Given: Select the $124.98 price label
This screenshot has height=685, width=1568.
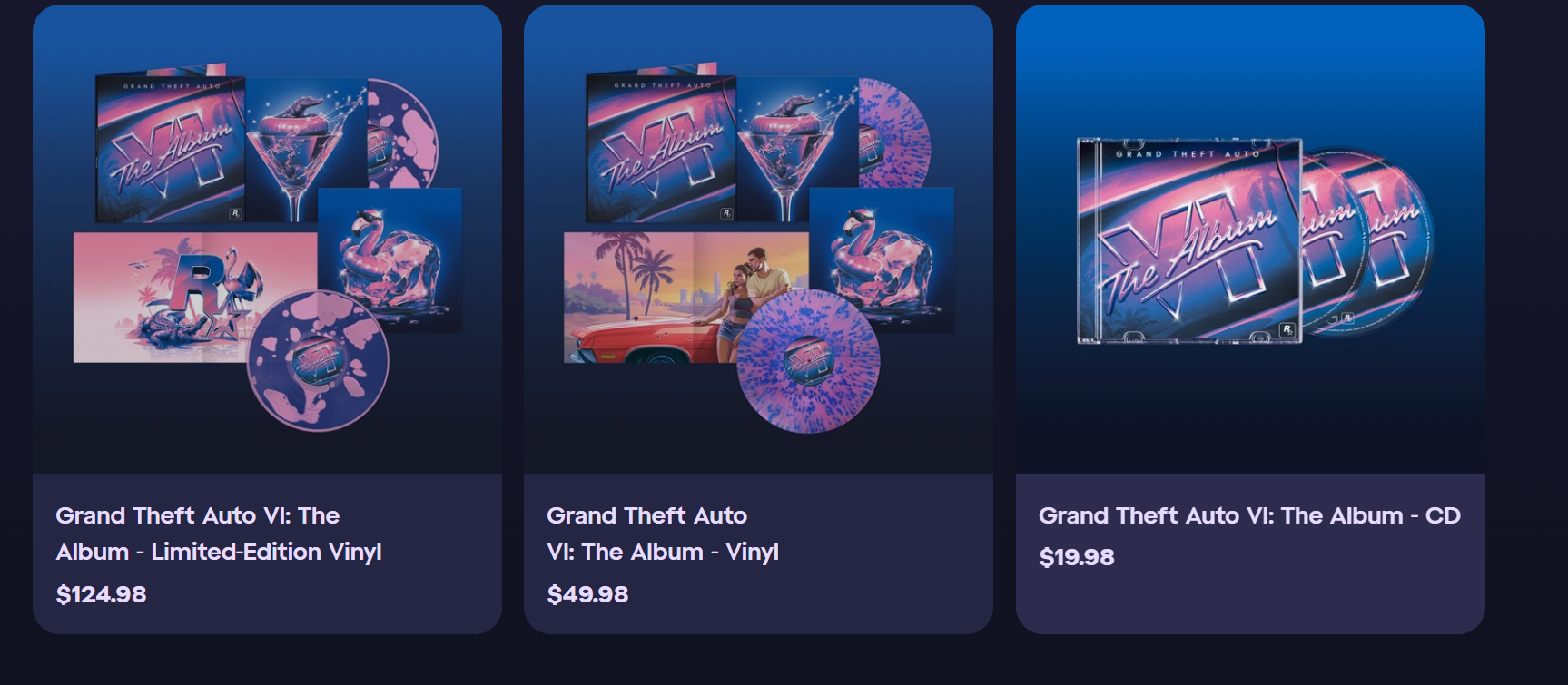Looking at the screenshot, I should pos(101,594).
